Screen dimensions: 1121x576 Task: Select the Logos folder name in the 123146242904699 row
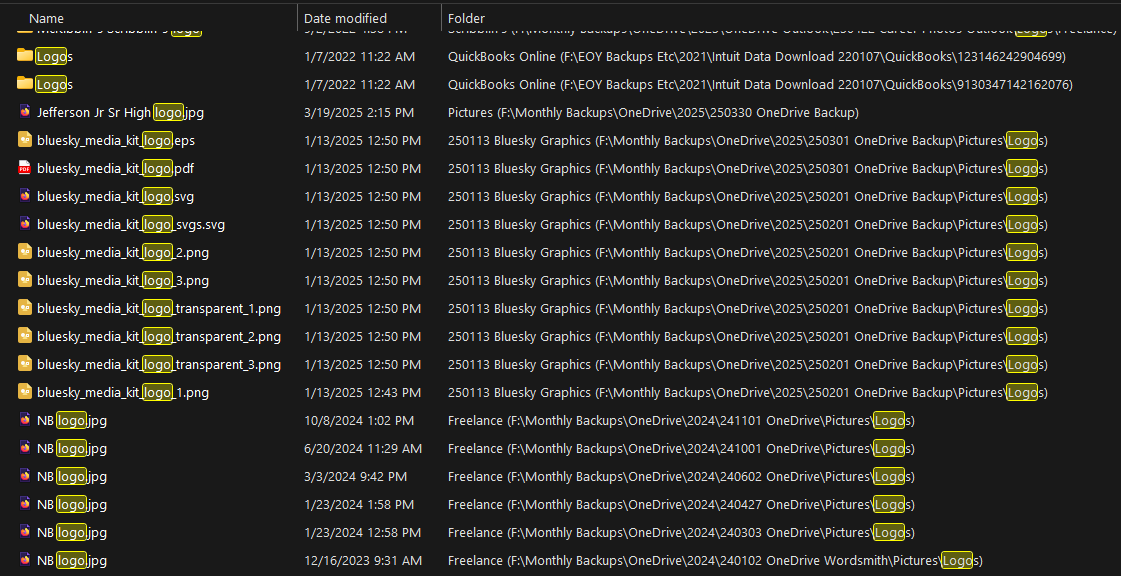click(x=54, y=56)
